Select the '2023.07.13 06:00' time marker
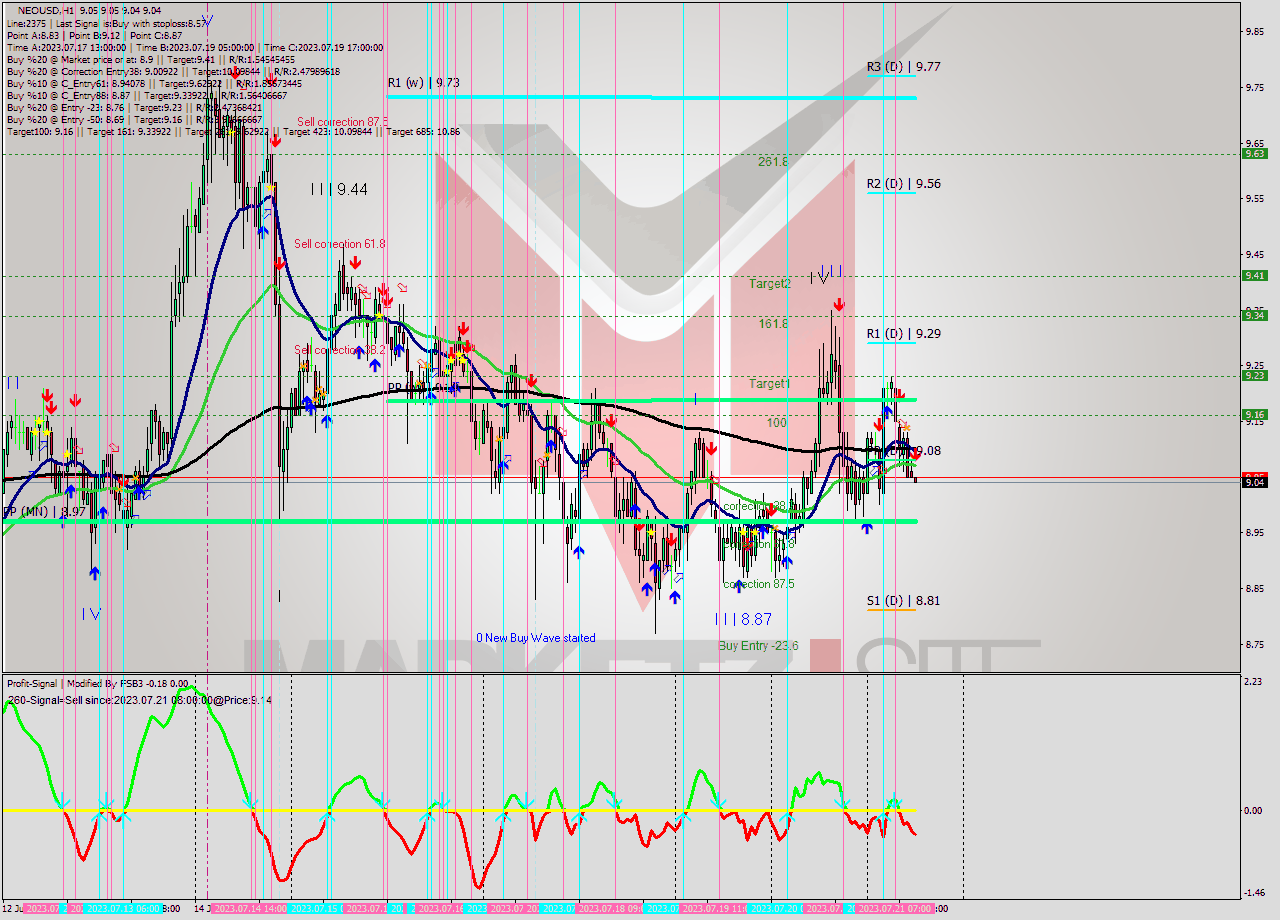This screenshot has height=920, width=1280. tap(123, 909)
